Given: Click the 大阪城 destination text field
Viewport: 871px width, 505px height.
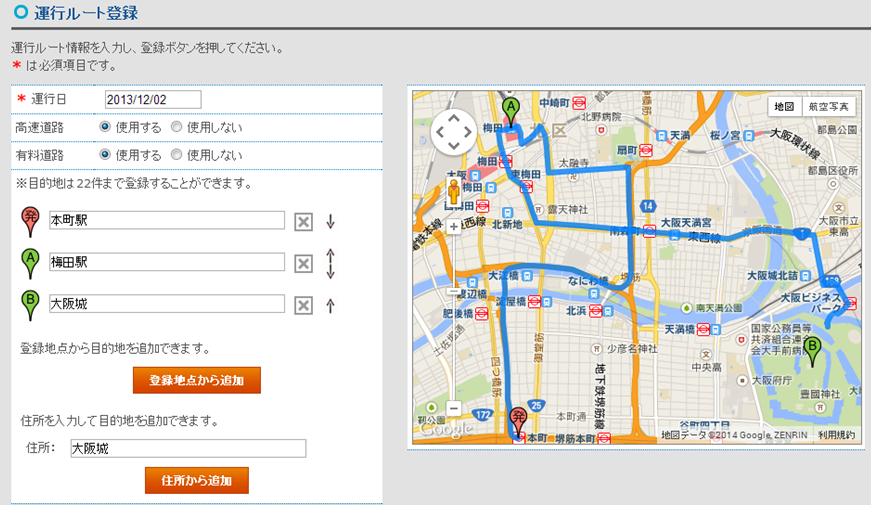Looking at the screenshot, I should (x=167, y=303).
